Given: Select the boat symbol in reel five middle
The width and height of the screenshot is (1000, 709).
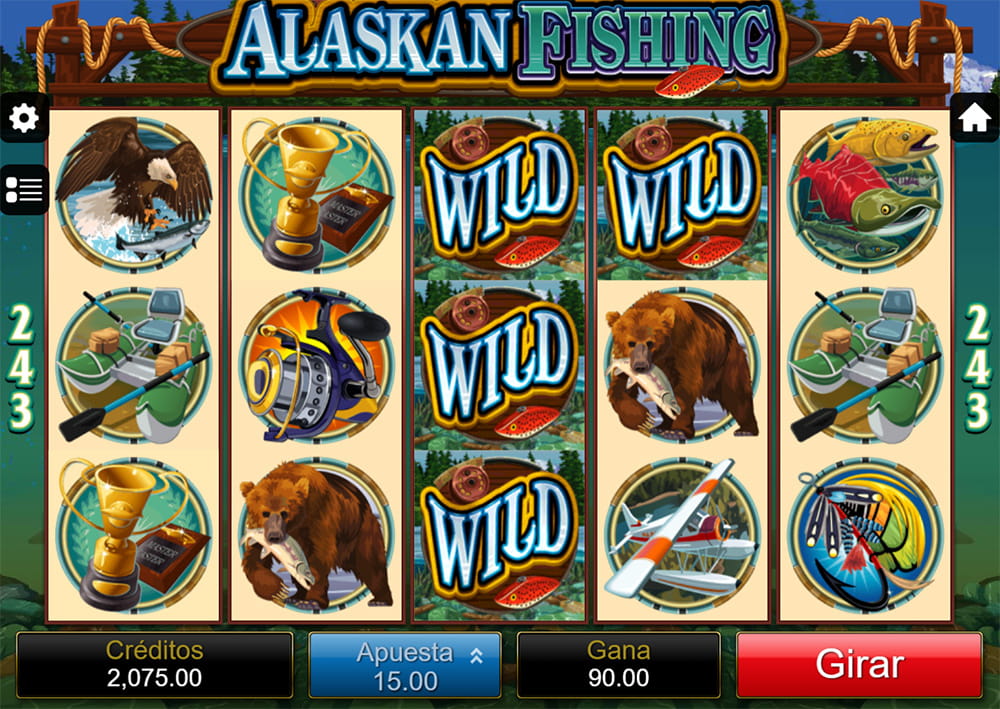Looking at the screenshot, I should click(865, 365).
